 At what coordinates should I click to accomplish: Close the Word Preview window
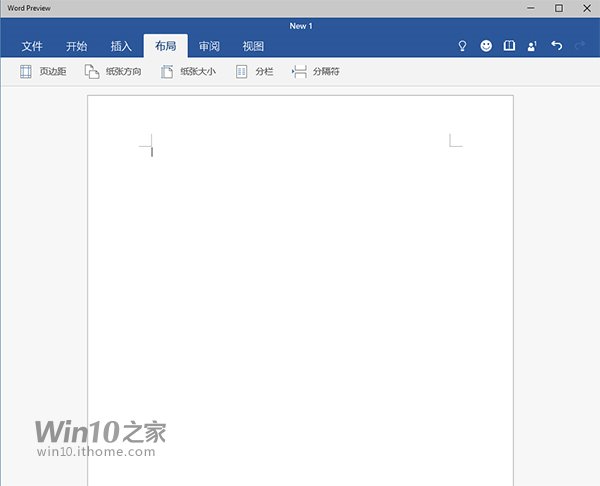click(587, 8)
